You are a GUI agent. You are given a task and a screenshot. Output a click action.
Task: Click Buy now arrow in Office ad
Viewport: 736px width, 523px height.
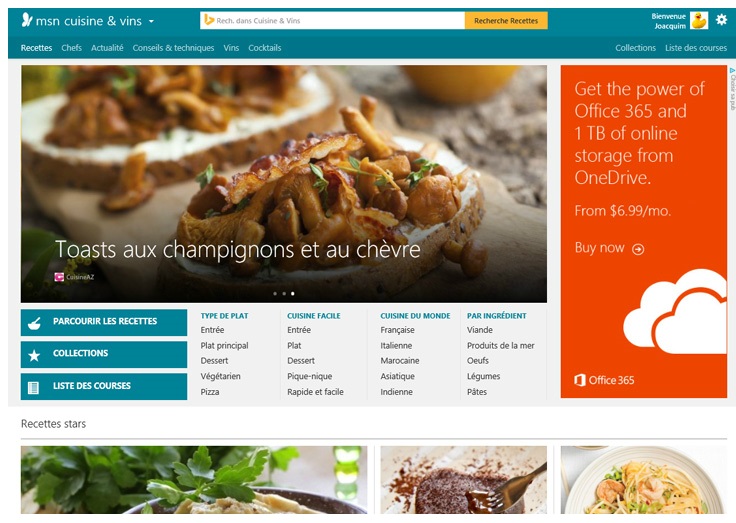tap(638, 249)
